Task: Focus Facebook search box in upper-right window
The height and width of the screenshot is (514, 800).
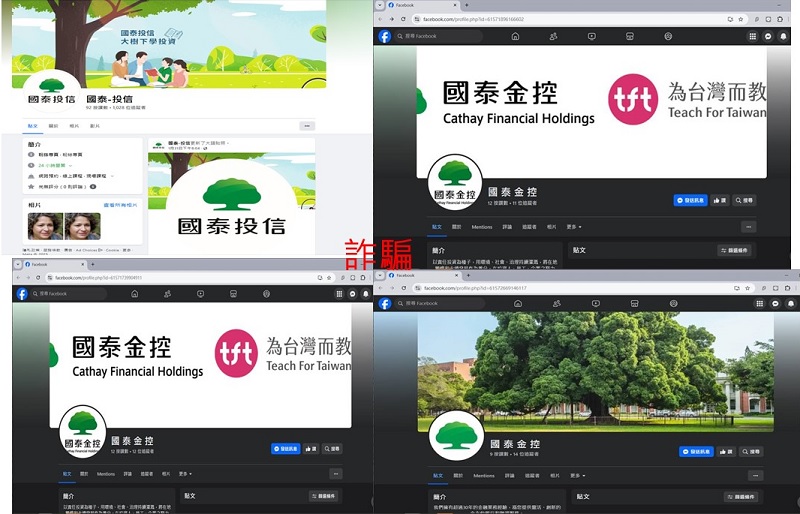Action: point(439,36)
